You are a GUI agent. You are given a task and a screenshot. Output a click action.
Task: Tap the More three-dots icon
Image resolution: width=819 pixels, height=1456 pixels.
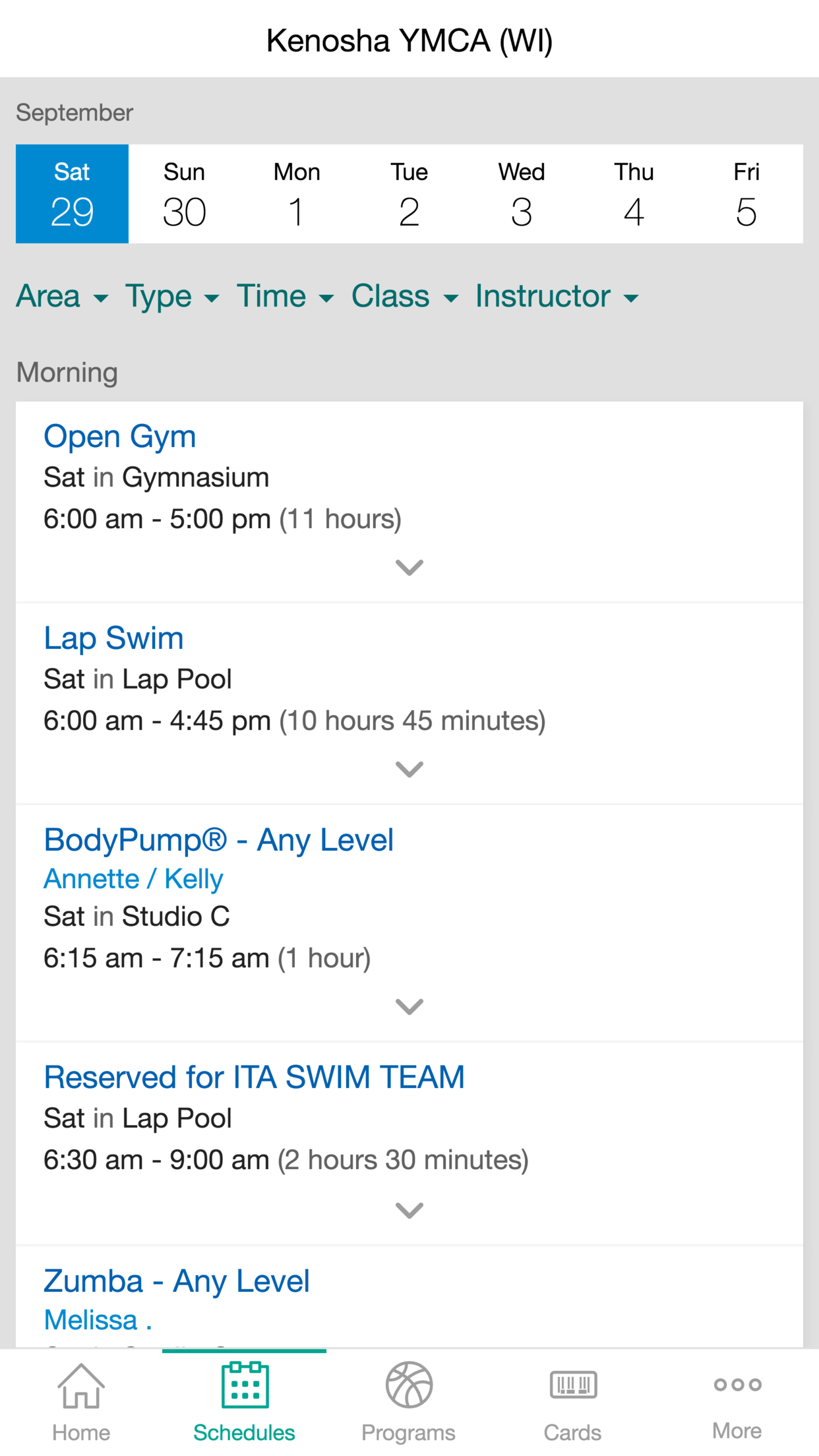tap(737, 1385)
